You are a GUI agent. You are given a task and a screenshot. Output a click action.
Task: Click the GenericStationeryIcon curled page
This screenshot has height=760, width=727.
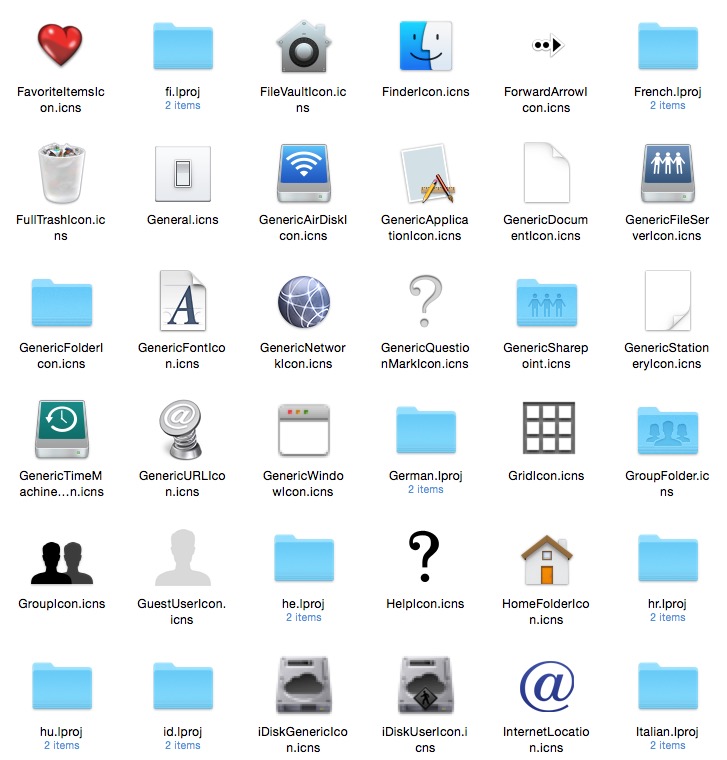667,301
